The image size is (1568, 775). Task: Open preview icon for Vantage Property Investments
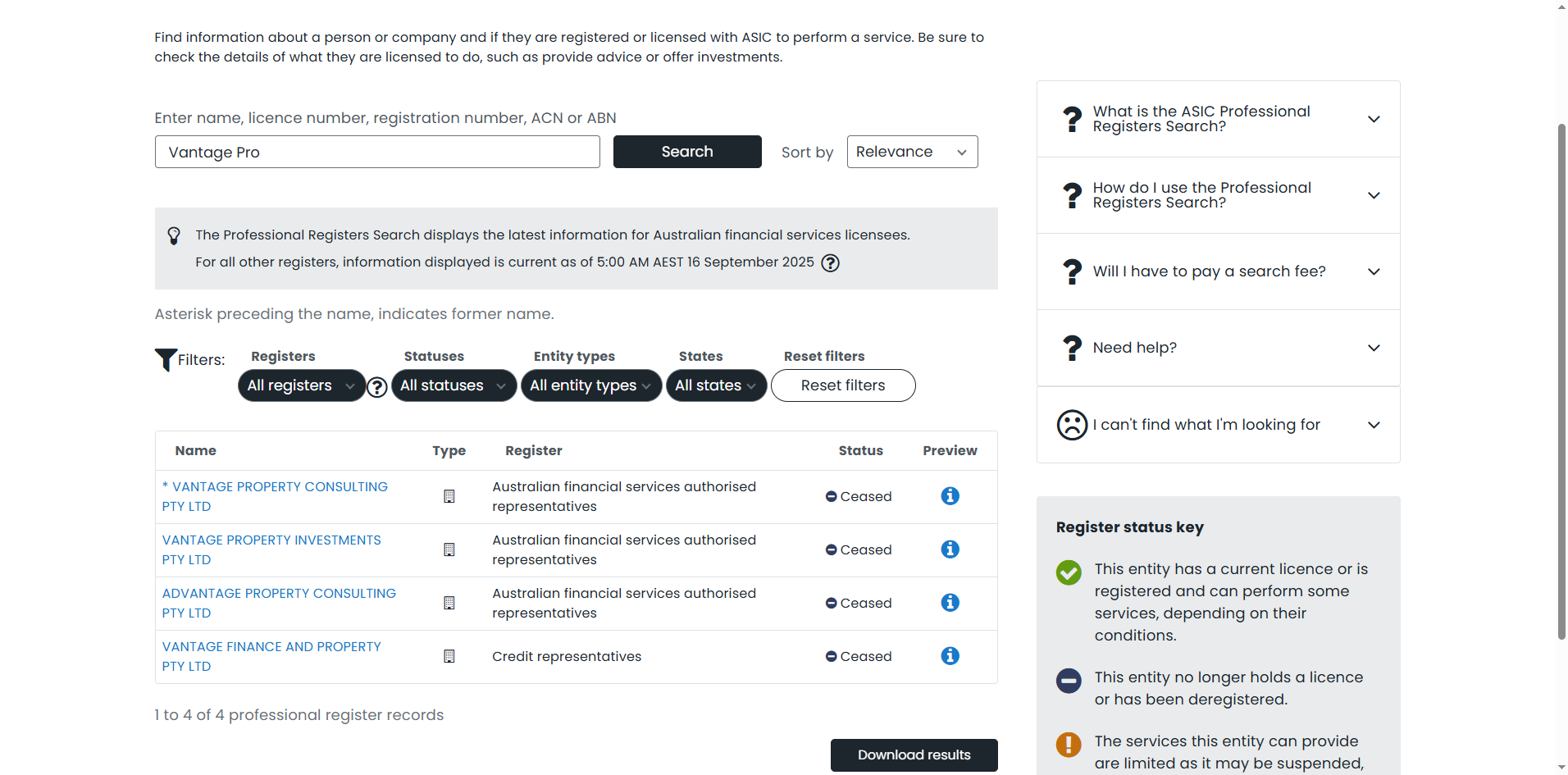(950, 549)
